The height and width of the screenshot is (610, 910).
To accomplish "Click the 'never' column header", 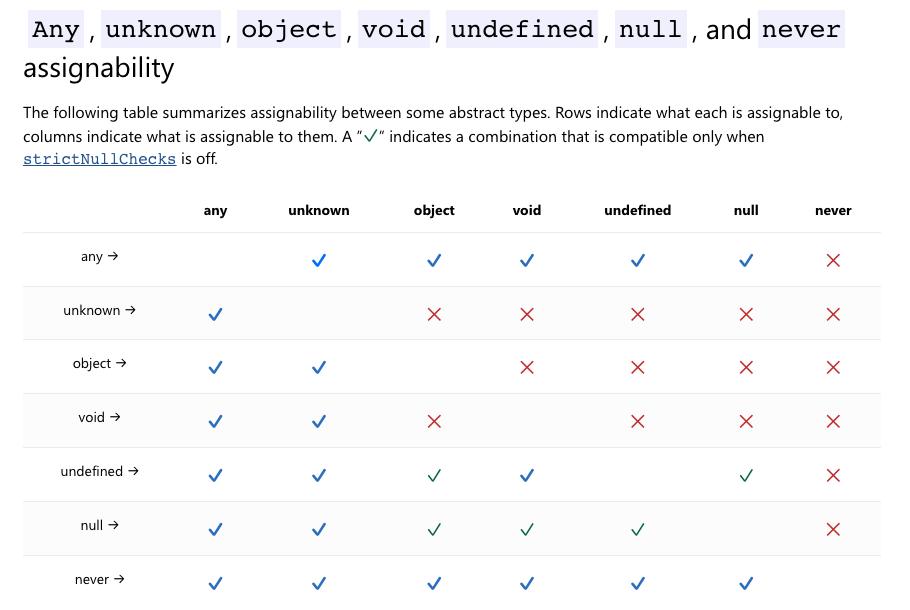I will coord(833,210).
